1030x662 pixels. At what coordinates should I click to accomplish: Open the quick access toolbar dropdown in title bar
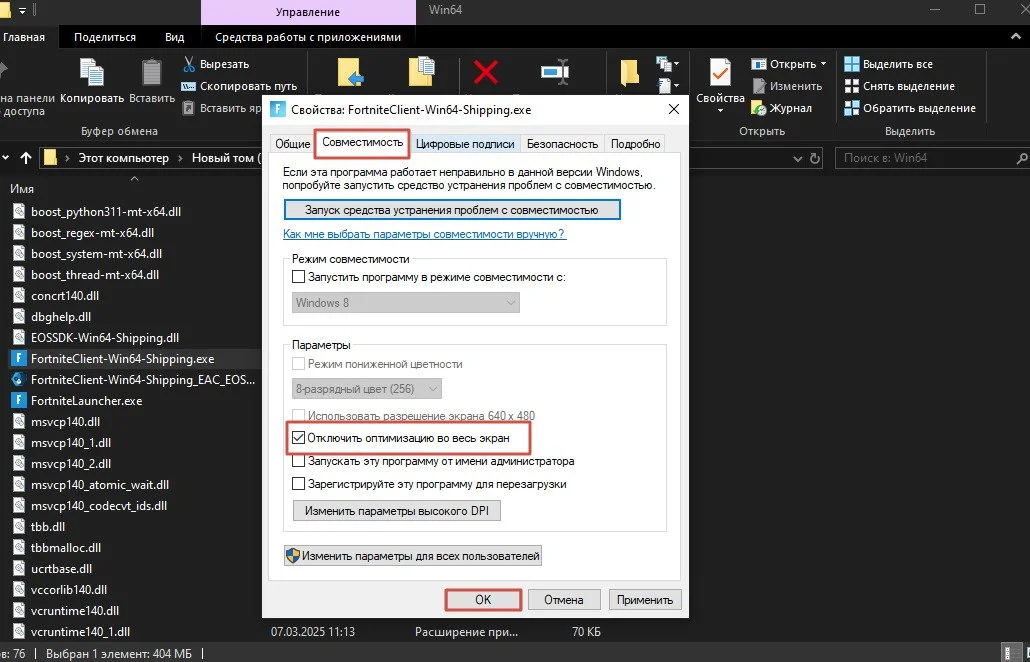coord(23,10)
